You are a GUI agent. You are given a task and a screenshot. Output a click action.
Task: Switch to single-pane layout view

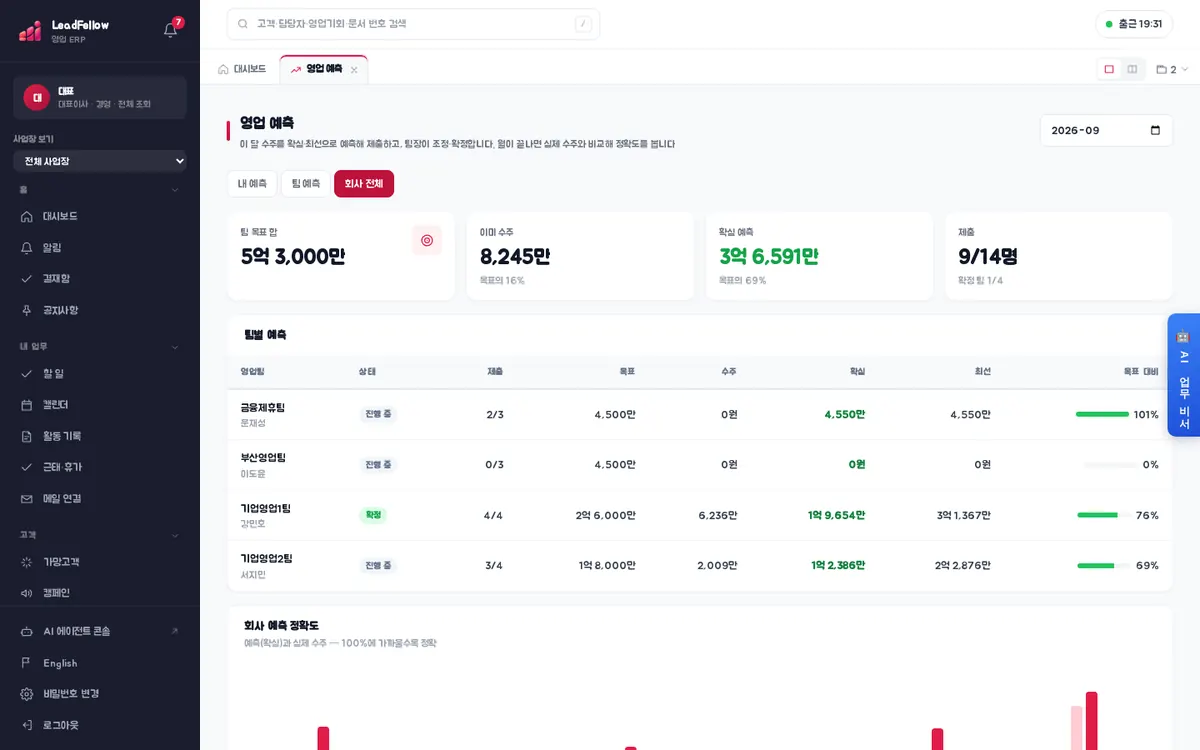[1109, 69]
